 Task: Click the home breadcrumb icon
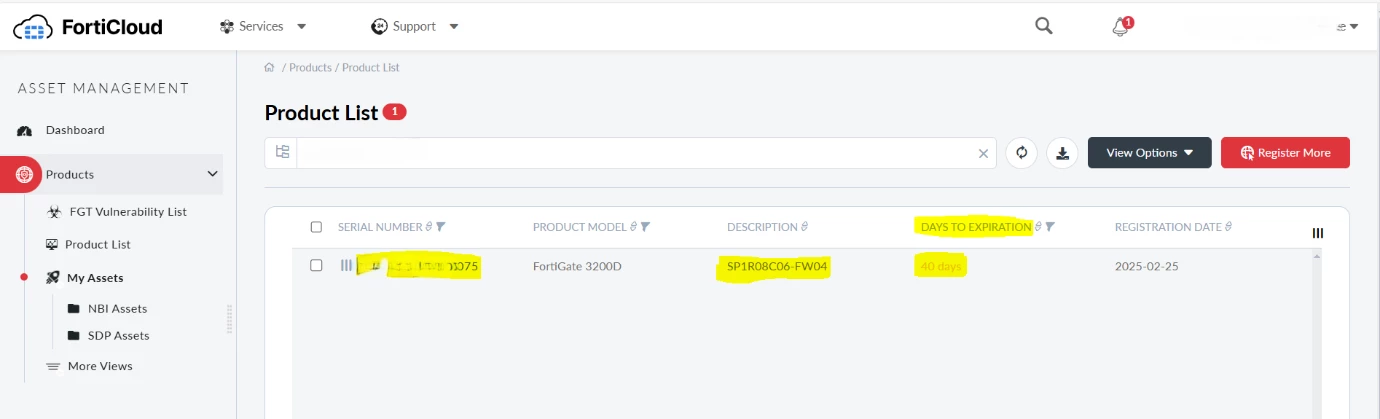pyautogui.click(x=269, y=67)
